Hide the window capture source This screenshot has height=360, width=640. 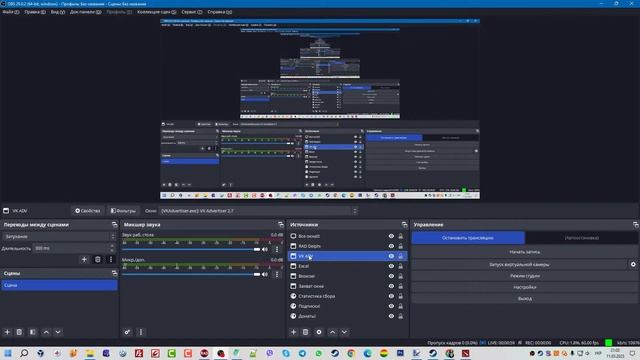(x=391, y=286)
